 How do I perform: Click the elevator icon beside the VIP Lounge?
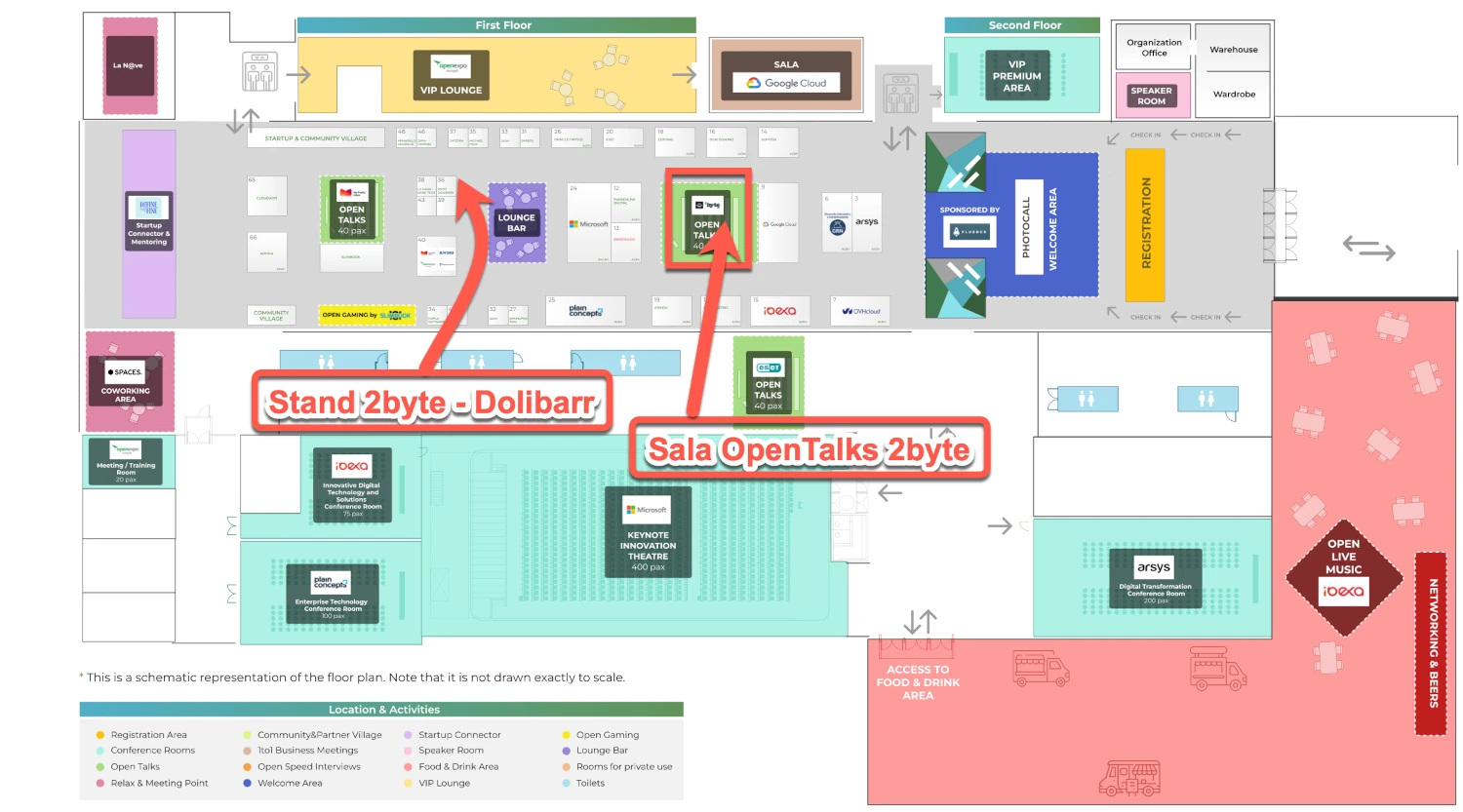click(x=259, y=73)
